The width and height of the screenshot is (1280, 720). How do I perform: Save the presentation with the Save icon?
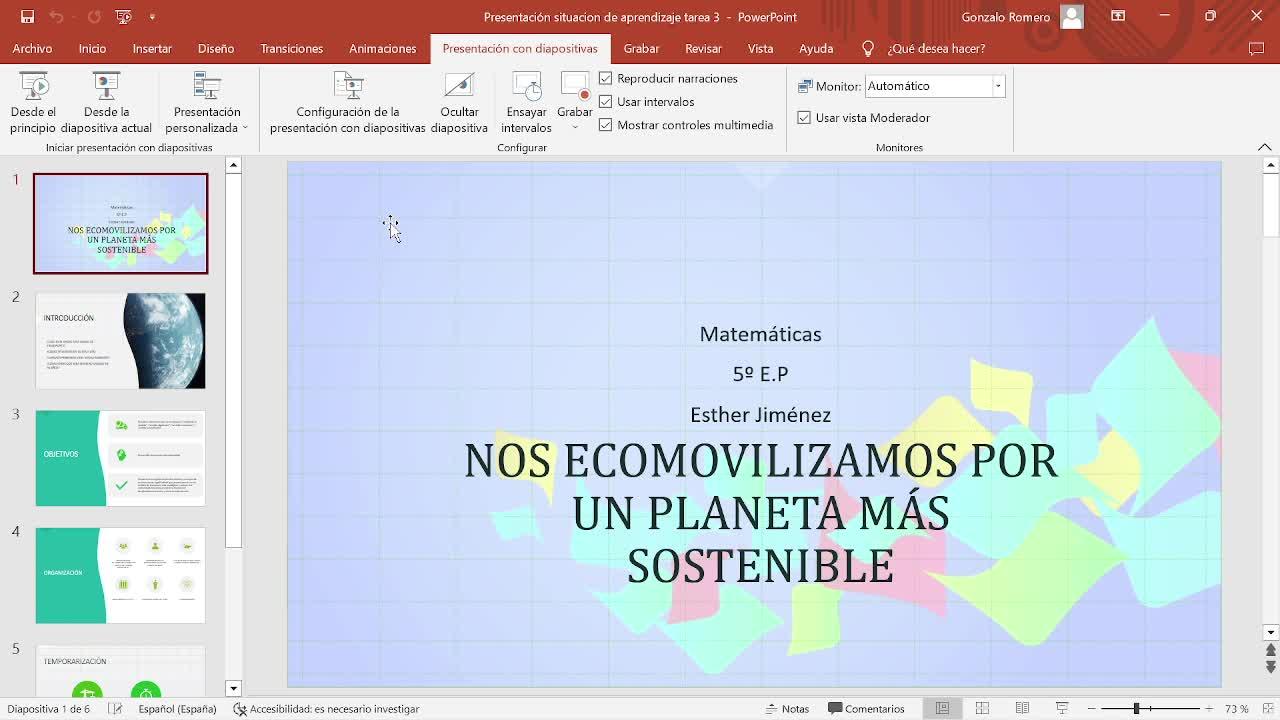tap(27, 16)
